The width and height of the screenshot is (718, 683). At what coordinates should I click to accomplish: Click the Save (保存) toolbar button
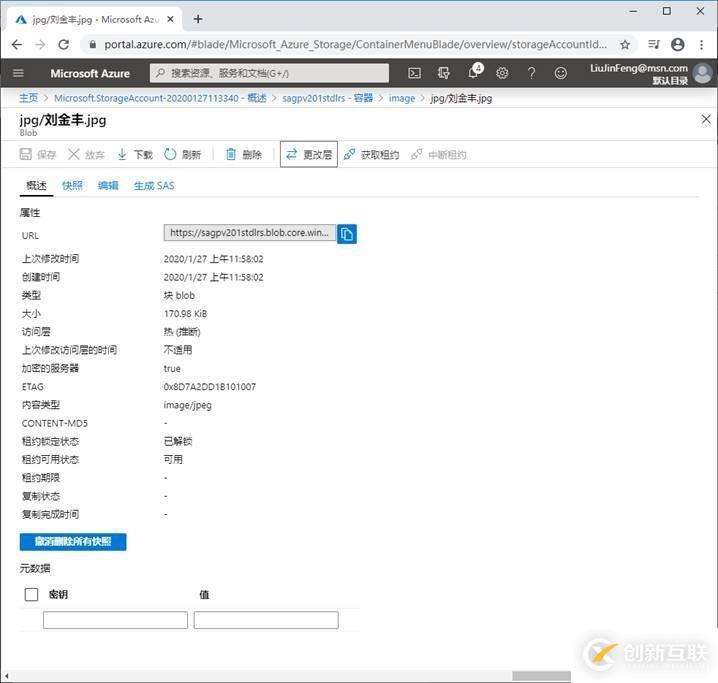38,154
